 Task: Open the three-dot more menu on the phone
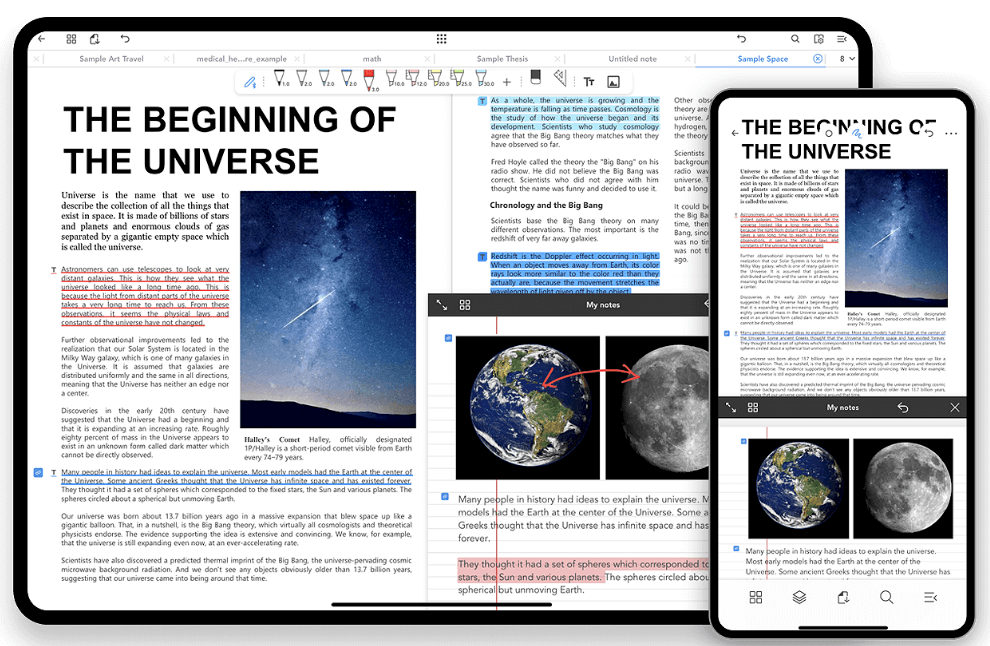click(951, 133)
